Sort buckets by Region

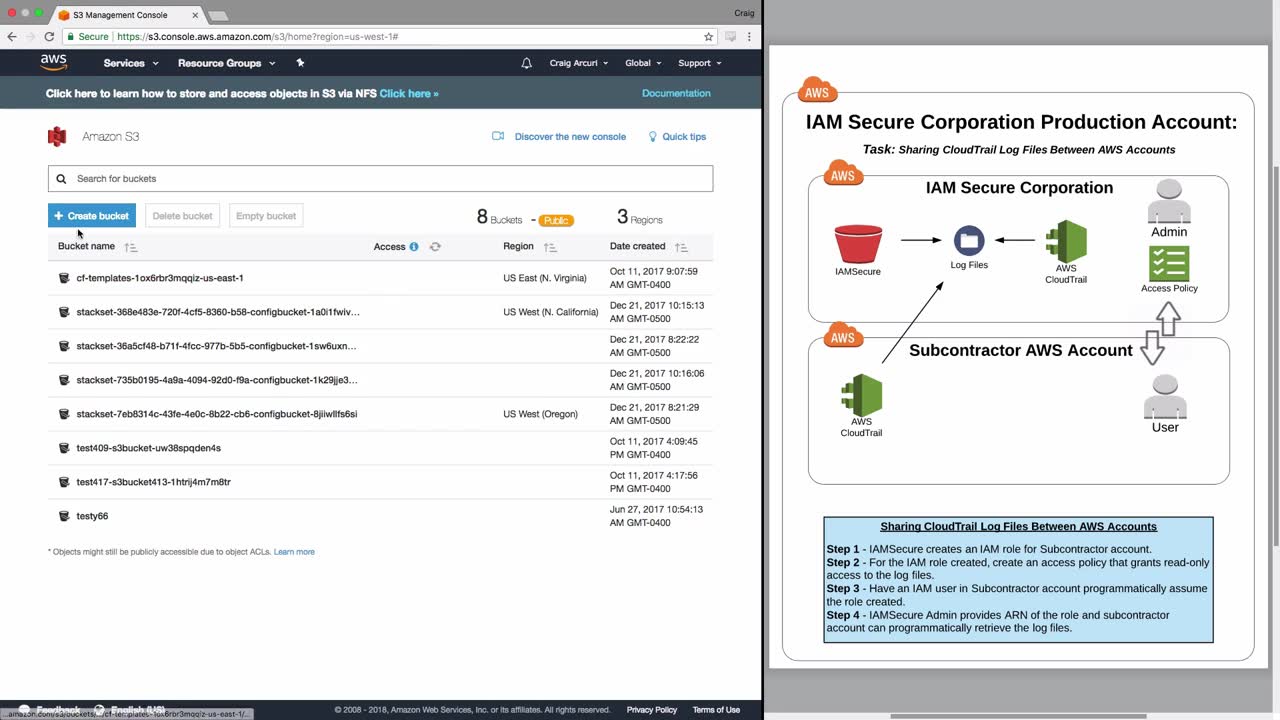point(550,247)
